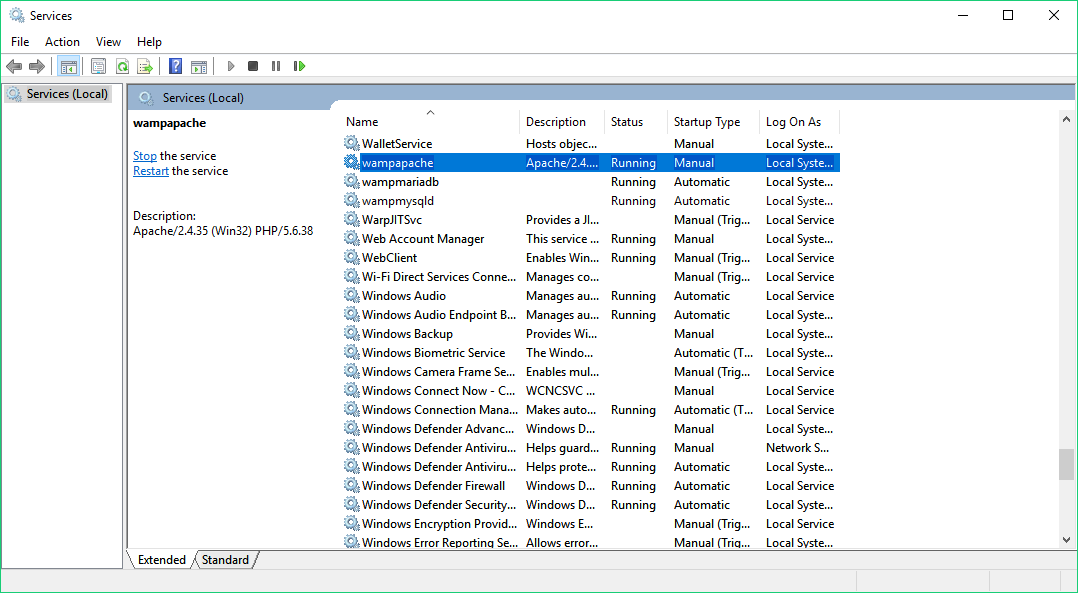Sort by the Startup Type column header

(x=713, y=122)
